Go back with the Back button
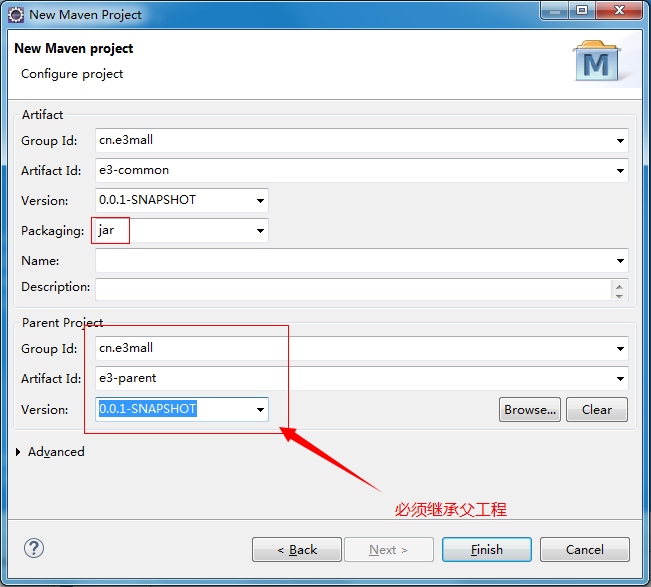651x587 pixels. coord(297,550)
